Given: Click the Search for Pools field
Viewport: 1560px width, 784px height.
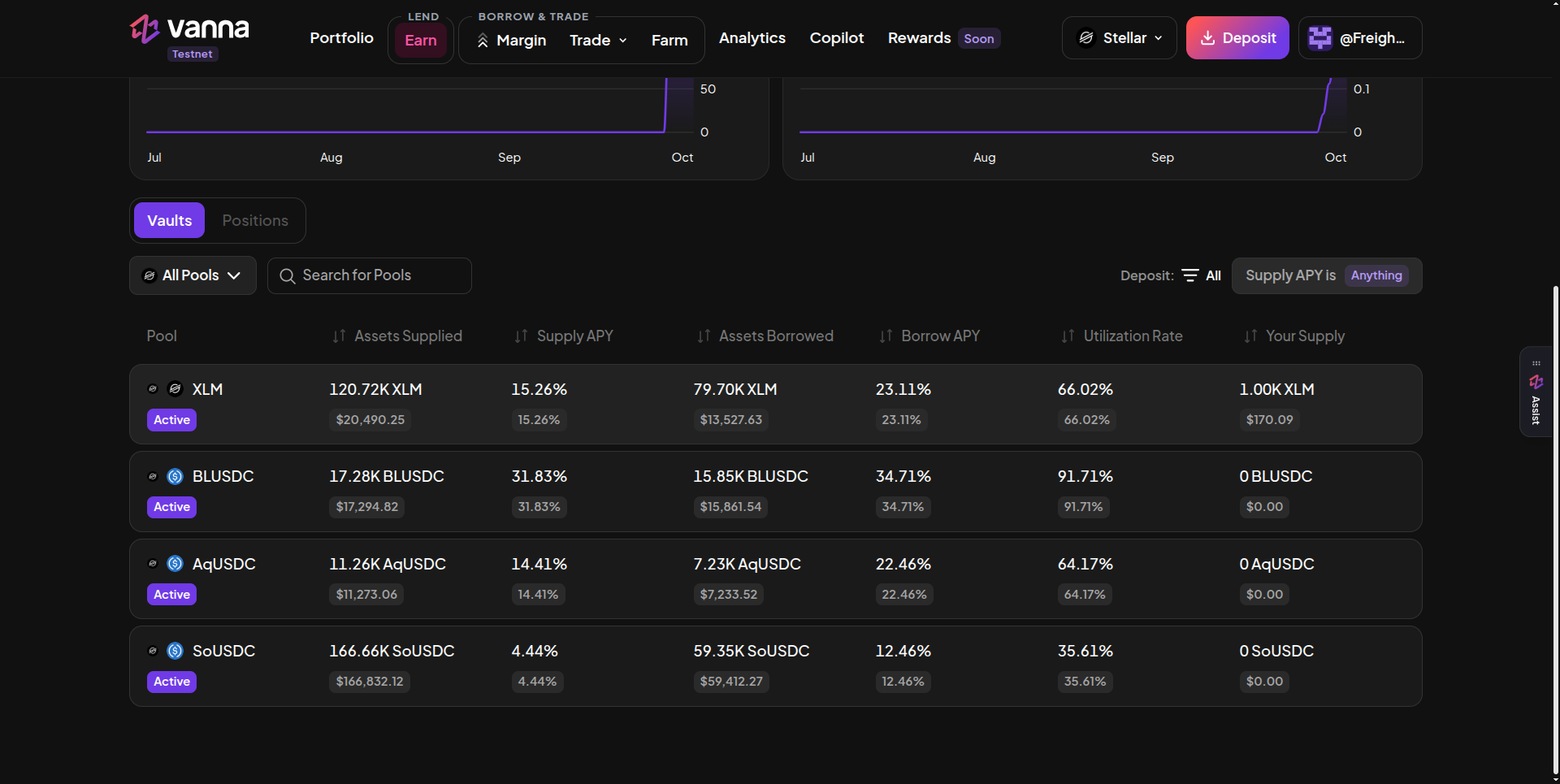Looking at the screenshot, I should click(x=370, y=275).
